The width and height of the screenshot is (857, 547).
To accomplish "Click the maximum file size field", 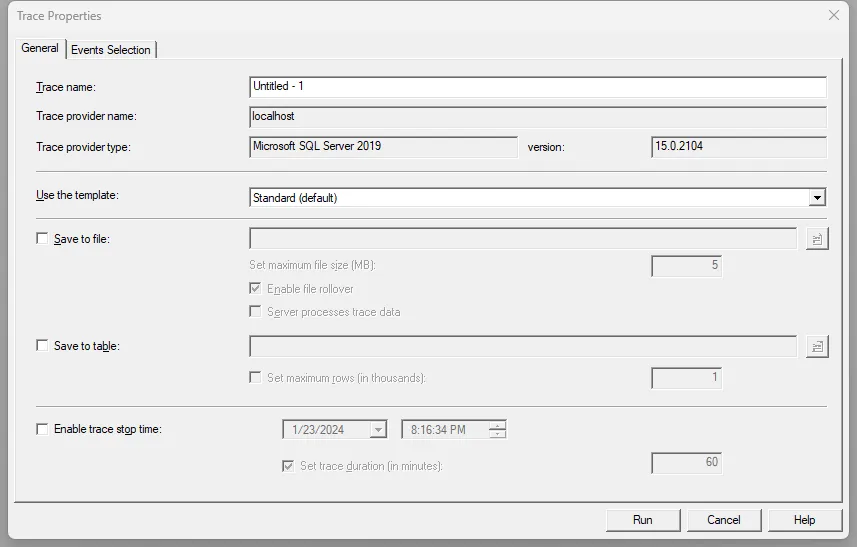I will [686, 266].
